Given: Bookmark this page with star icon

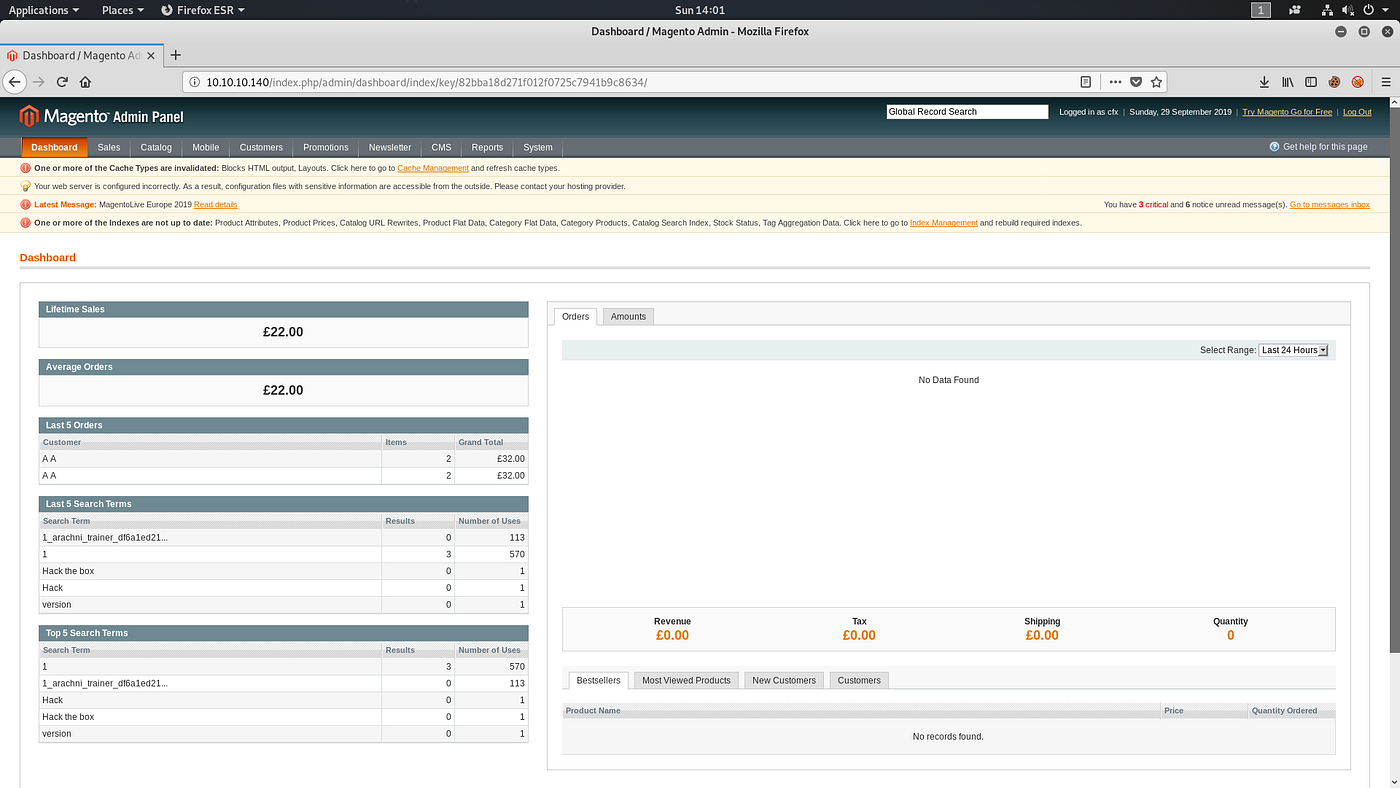Looking at the screenshot, I should (1157, 82).
